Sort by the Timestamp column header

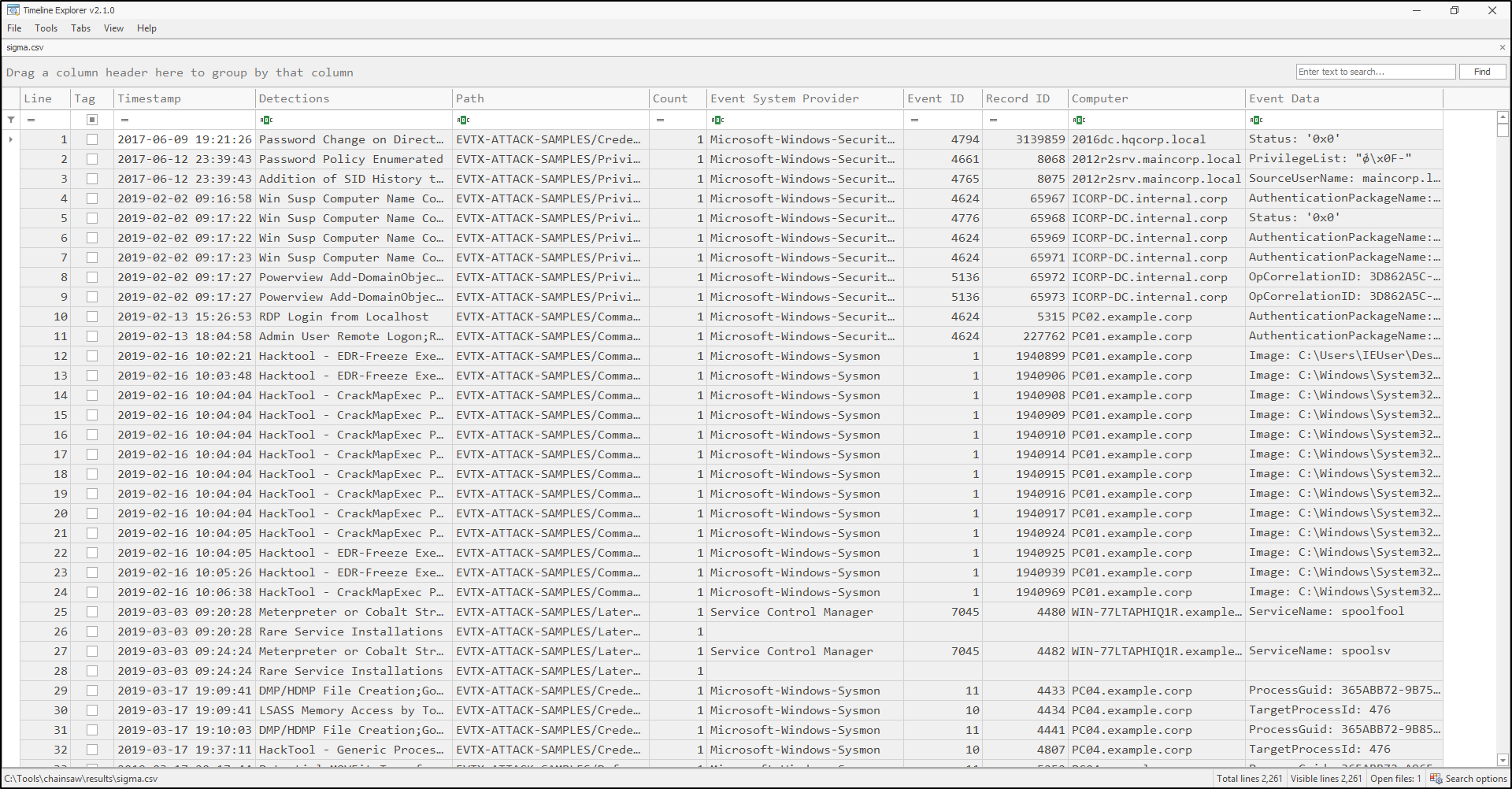(x=185, y=98)
